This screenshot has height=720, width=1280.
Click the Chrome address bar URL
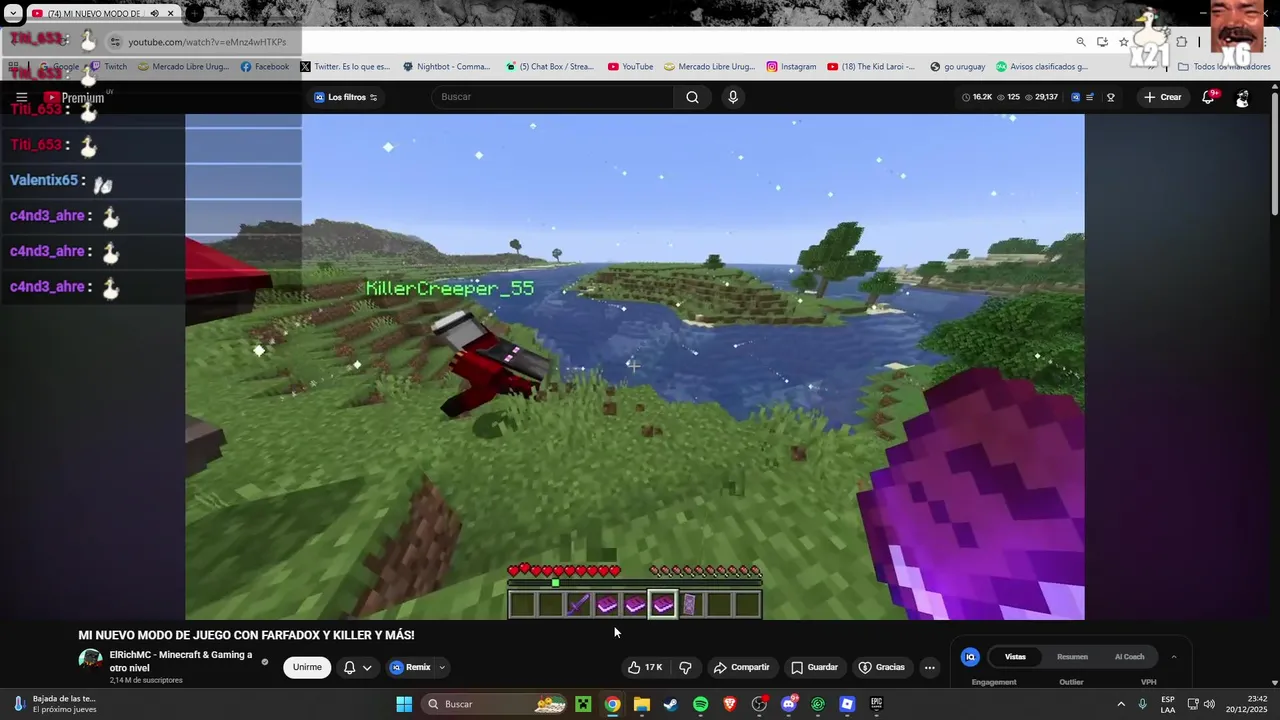207,42
